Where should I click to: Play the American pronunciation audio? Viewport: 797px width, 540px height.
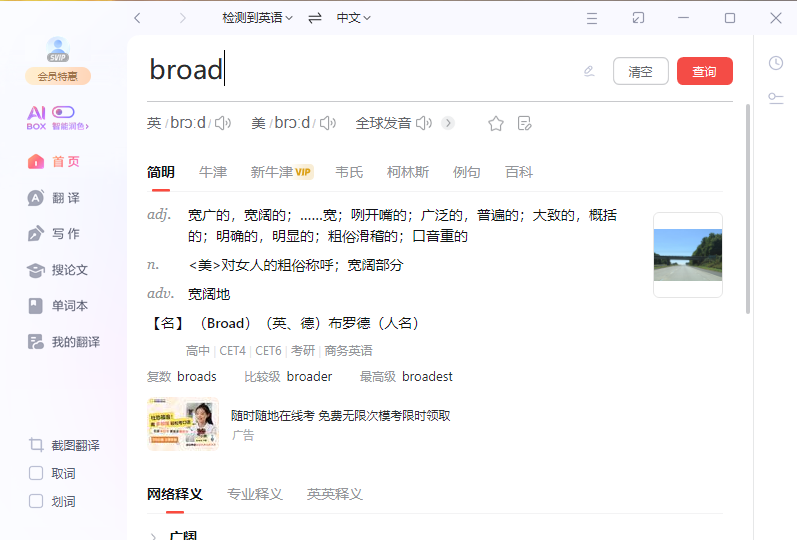point(326,123)
